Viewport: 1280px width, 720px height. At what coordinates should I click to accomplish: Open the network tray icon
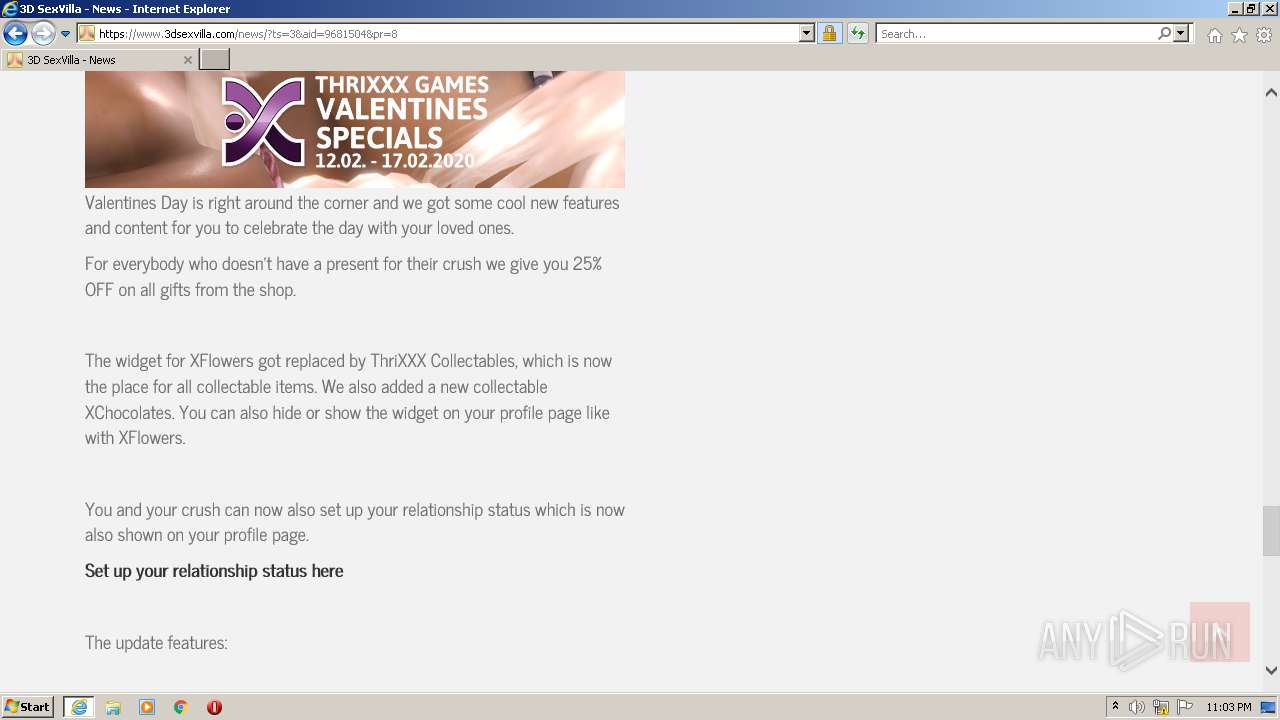pos(1161,707)
